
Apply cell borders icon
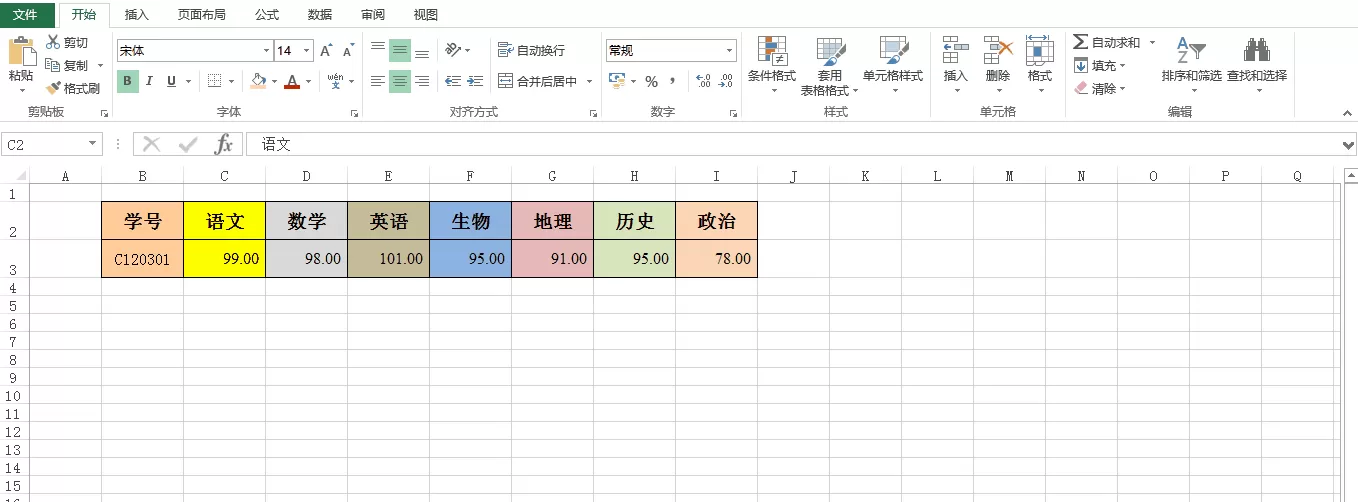215,81
